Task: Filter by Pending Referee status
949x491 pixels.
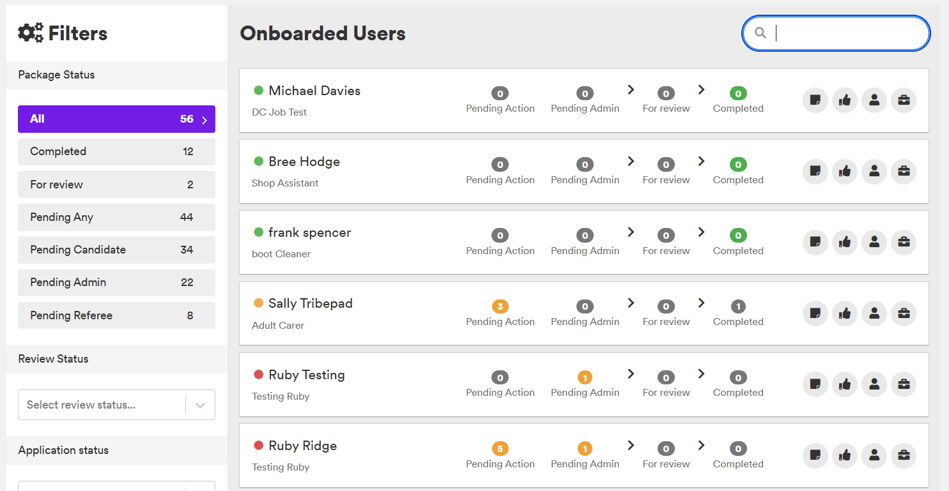Action: (117, 315)
